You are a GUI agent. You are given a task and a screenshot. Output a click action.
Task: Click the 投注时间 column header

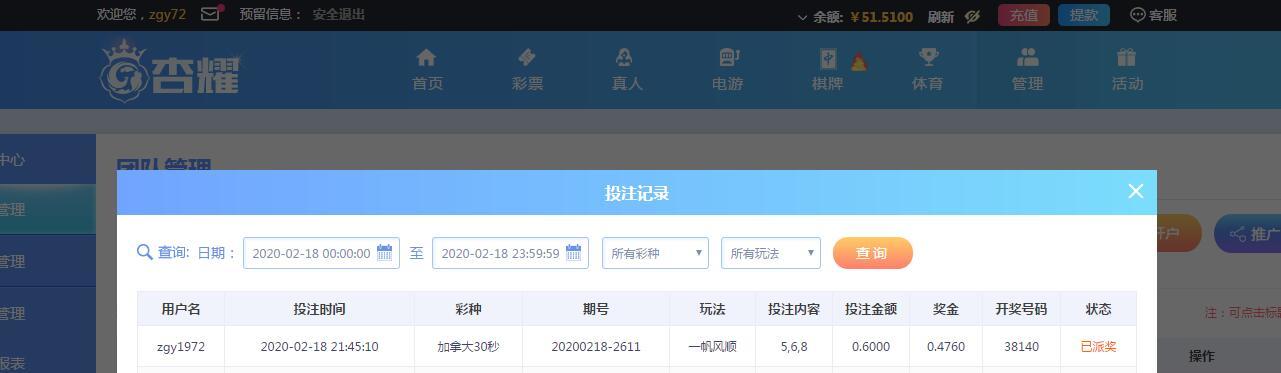click(319, 309)
